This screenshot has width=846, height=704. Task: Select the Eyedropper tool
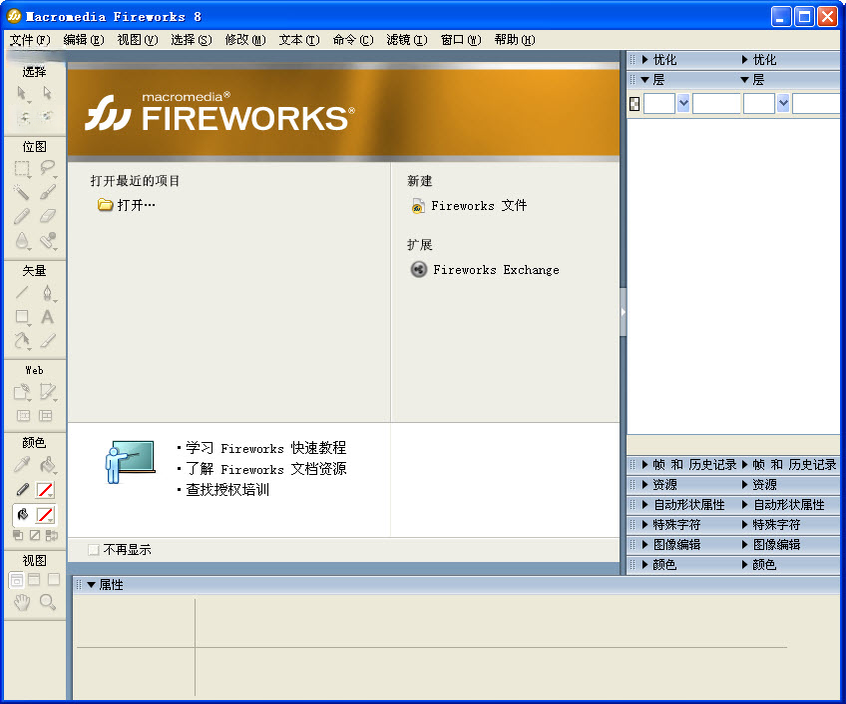point(22,464)
